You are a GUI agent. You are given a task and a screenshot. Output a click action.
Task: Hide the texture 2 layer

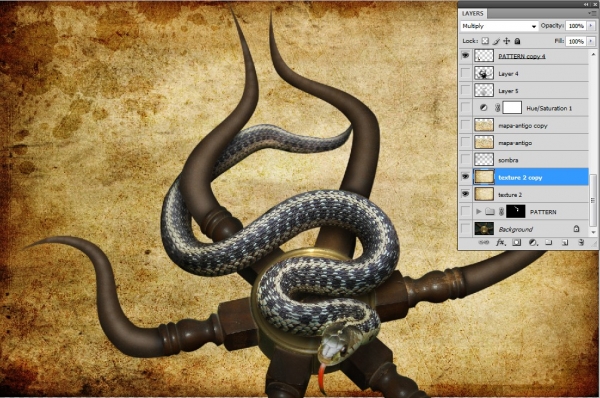click(x=465, y=194)
